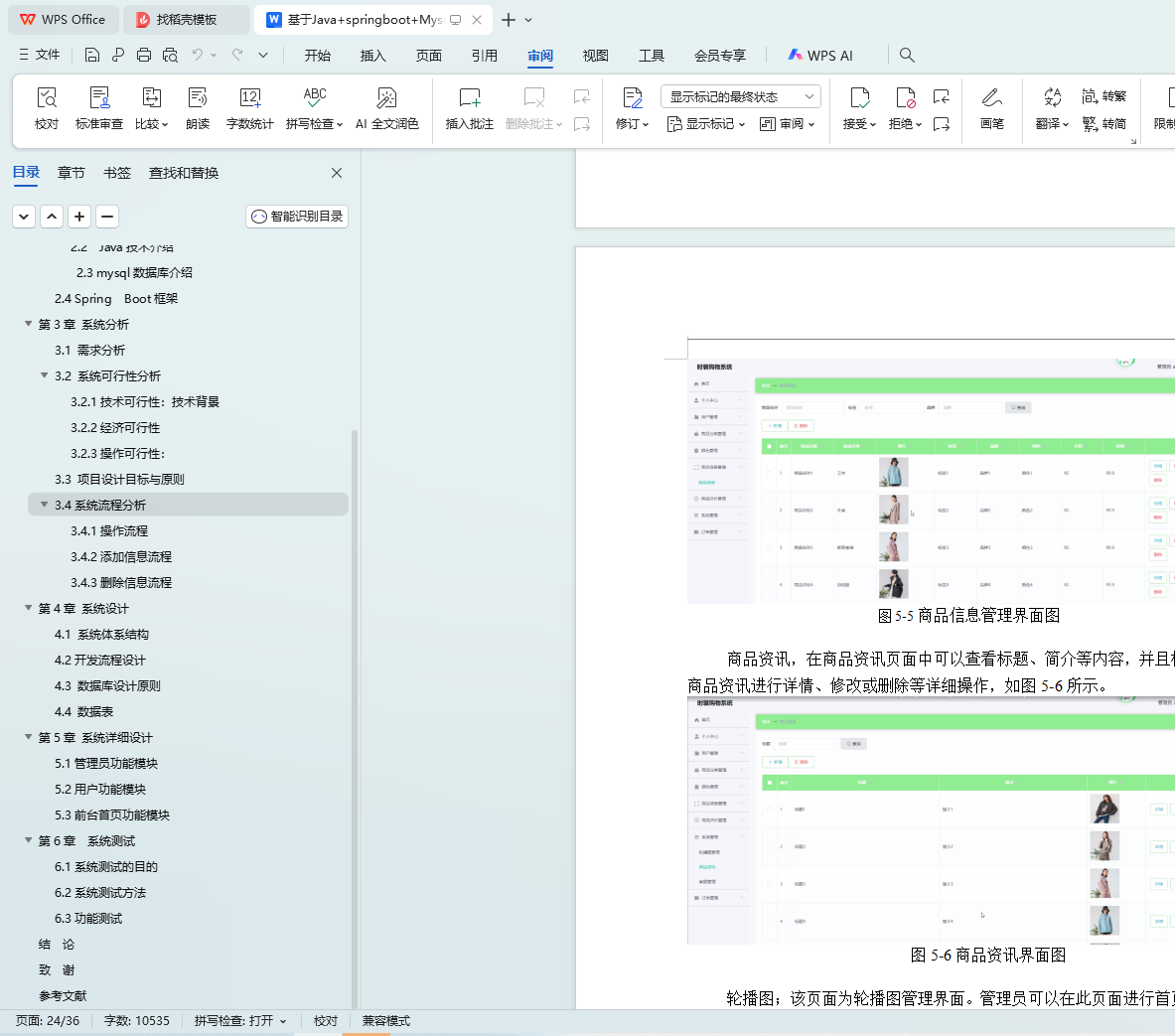Viewport: 1175px width, 1036px height.
Task: Click the save icon in quick access bar
Action: (91, 55)
